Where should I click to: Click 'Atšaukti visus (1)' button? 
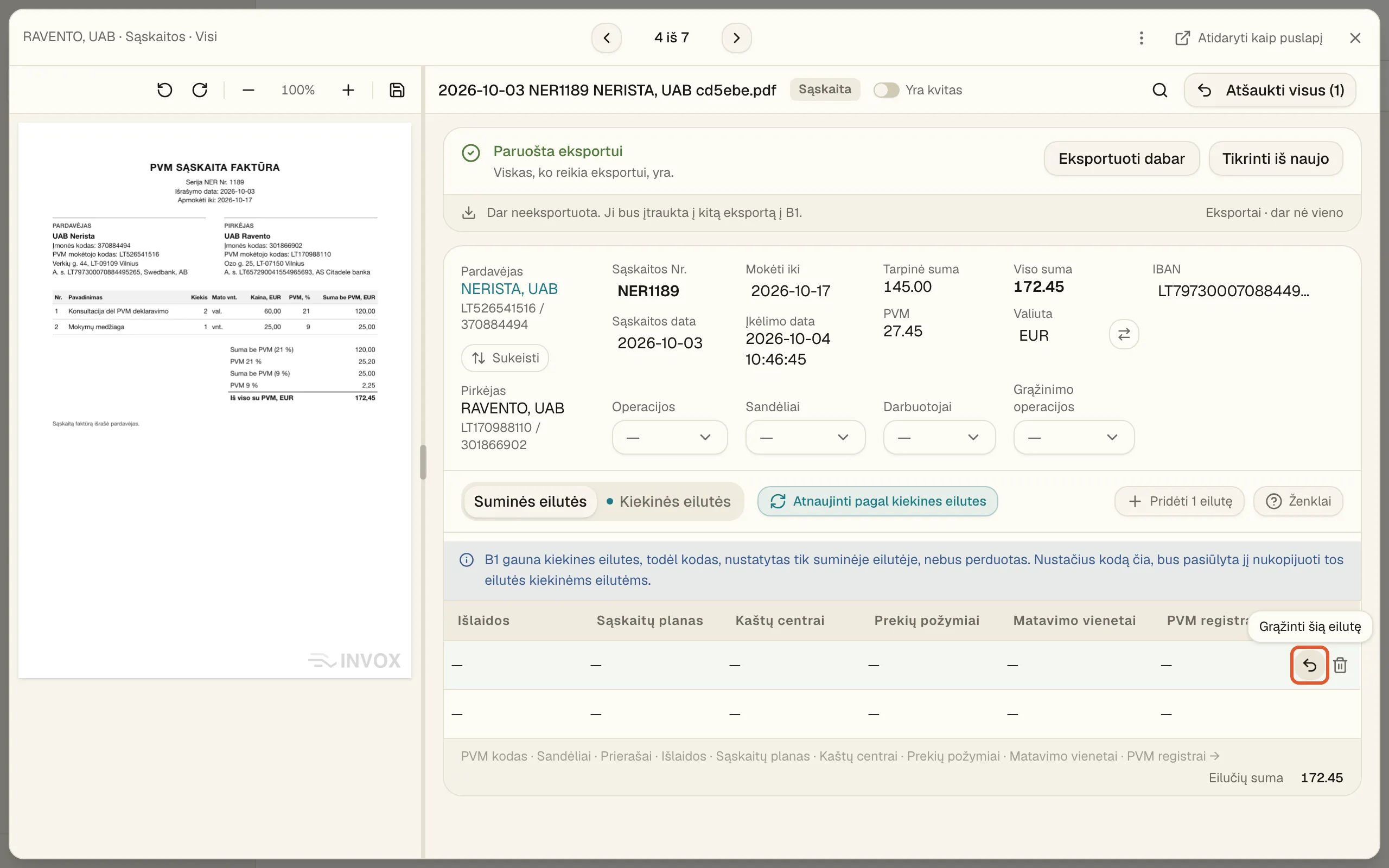pos(1270,90)
